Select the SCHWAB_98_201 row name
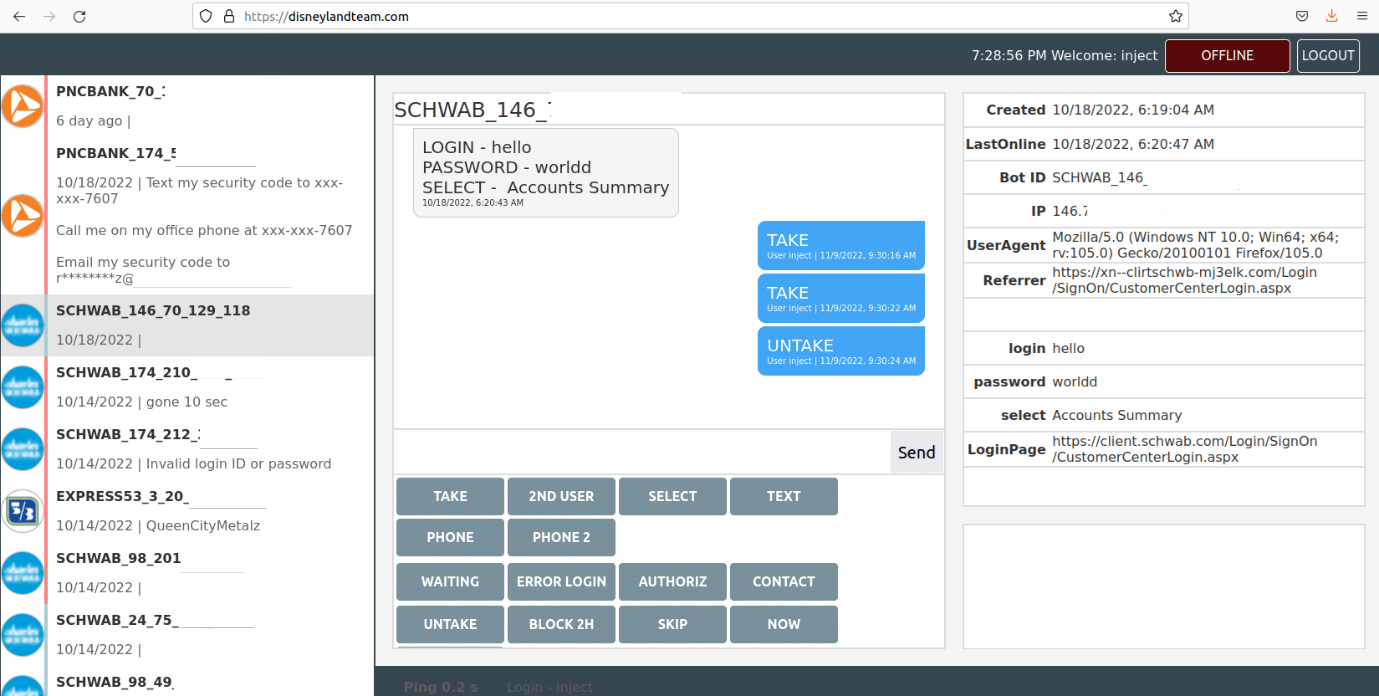1379x696 pixels. click(118, 558)
